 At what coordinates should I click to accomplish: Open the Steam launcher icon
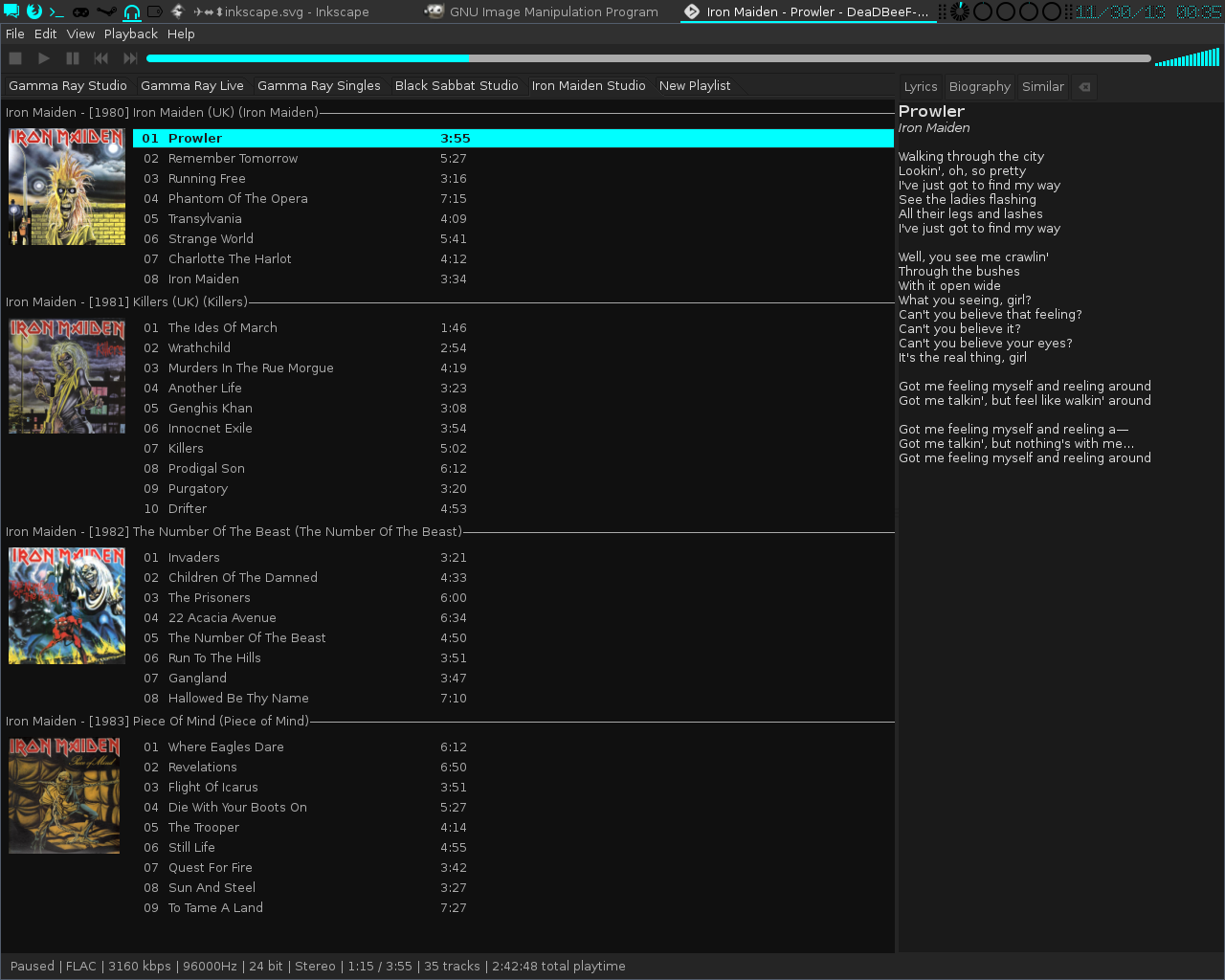(107, 11)
